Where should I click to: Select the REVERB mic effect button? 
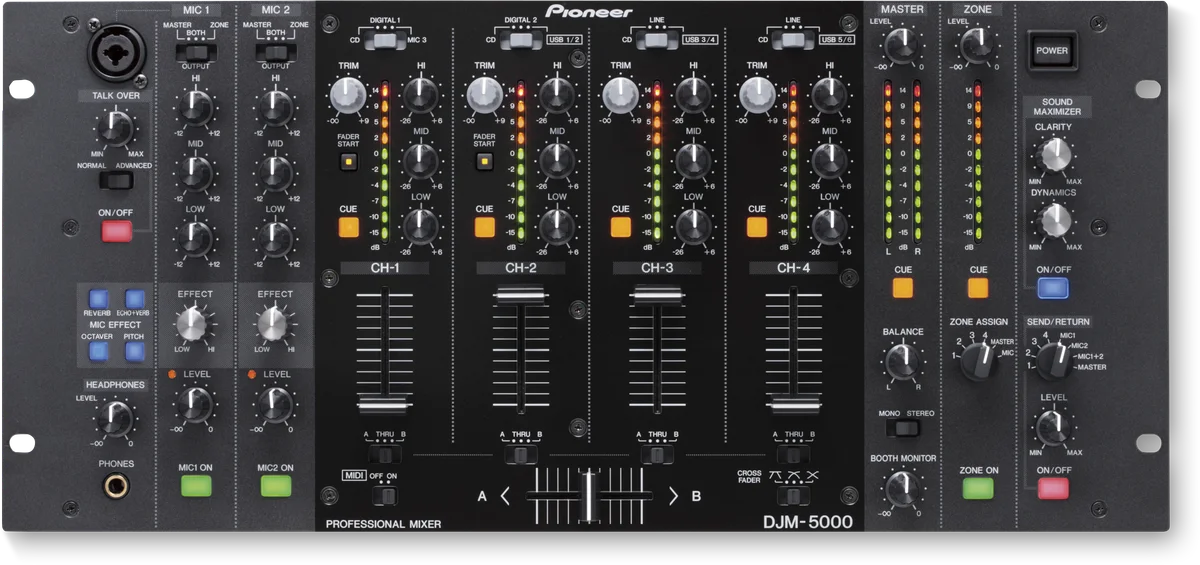[98, 297]
